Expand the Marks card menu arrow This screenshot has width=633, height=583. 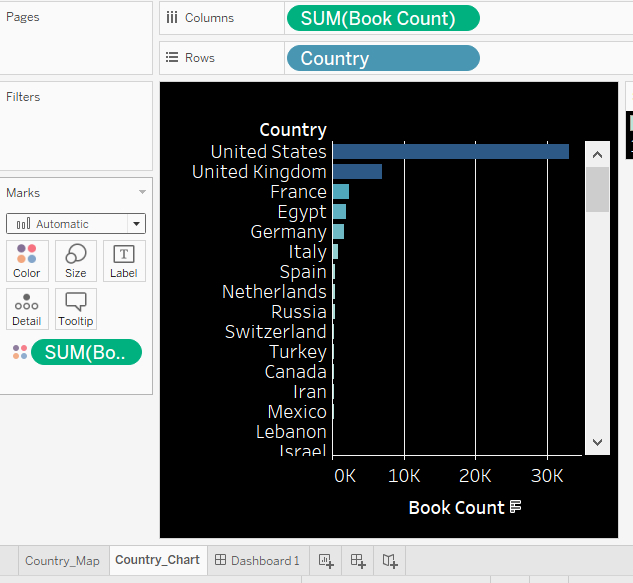[142, 192]
